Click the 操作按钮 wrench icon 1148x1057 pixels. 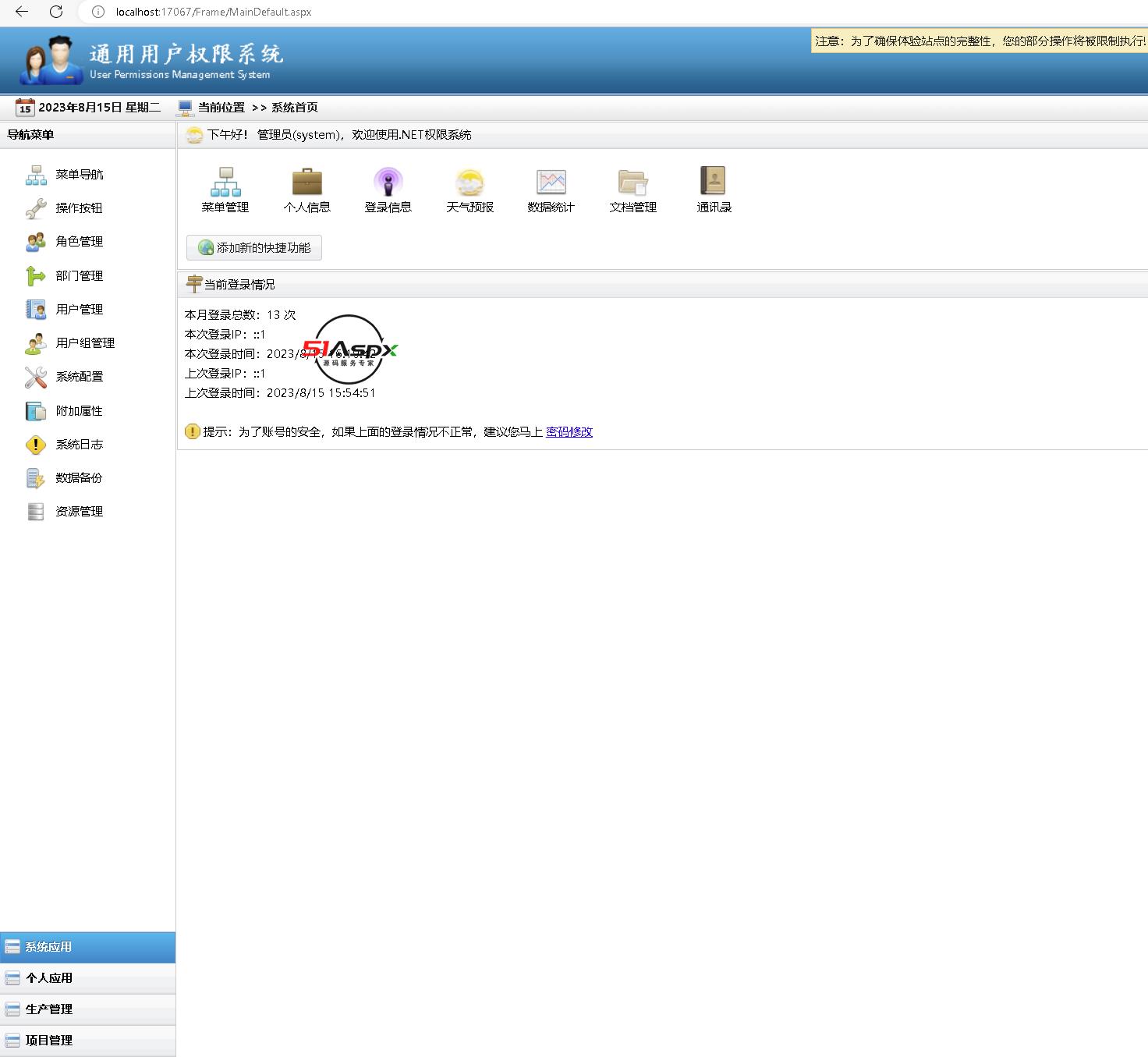point(36,208)
